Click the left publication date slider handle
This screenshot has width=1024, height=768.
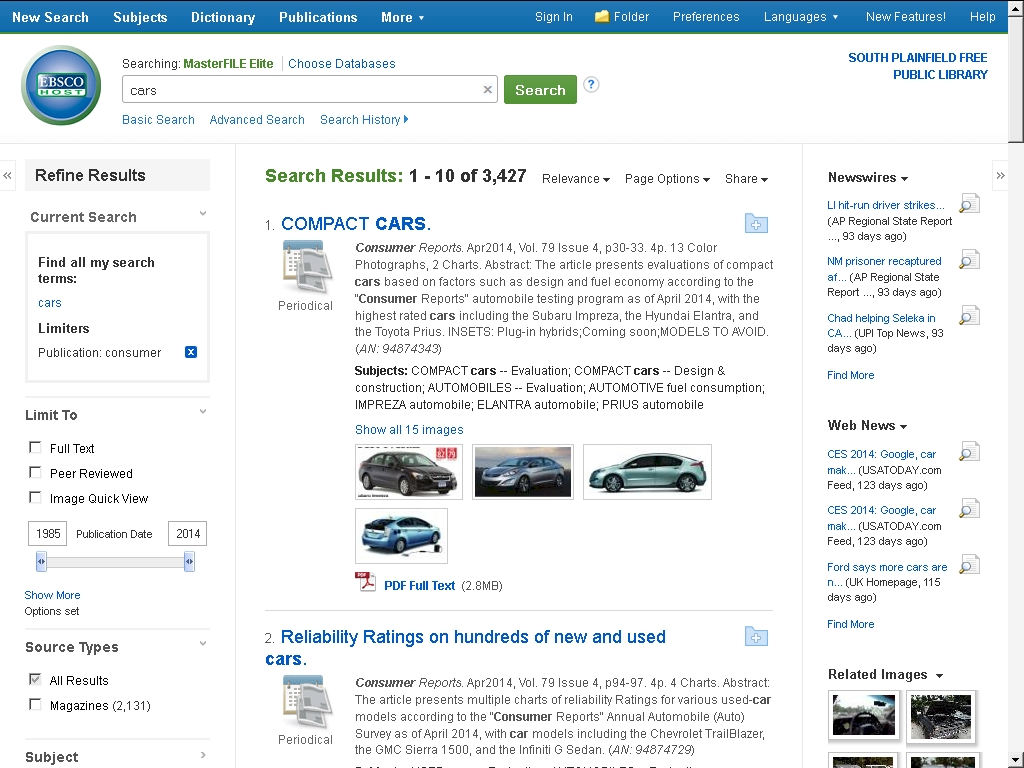(41, 562)
